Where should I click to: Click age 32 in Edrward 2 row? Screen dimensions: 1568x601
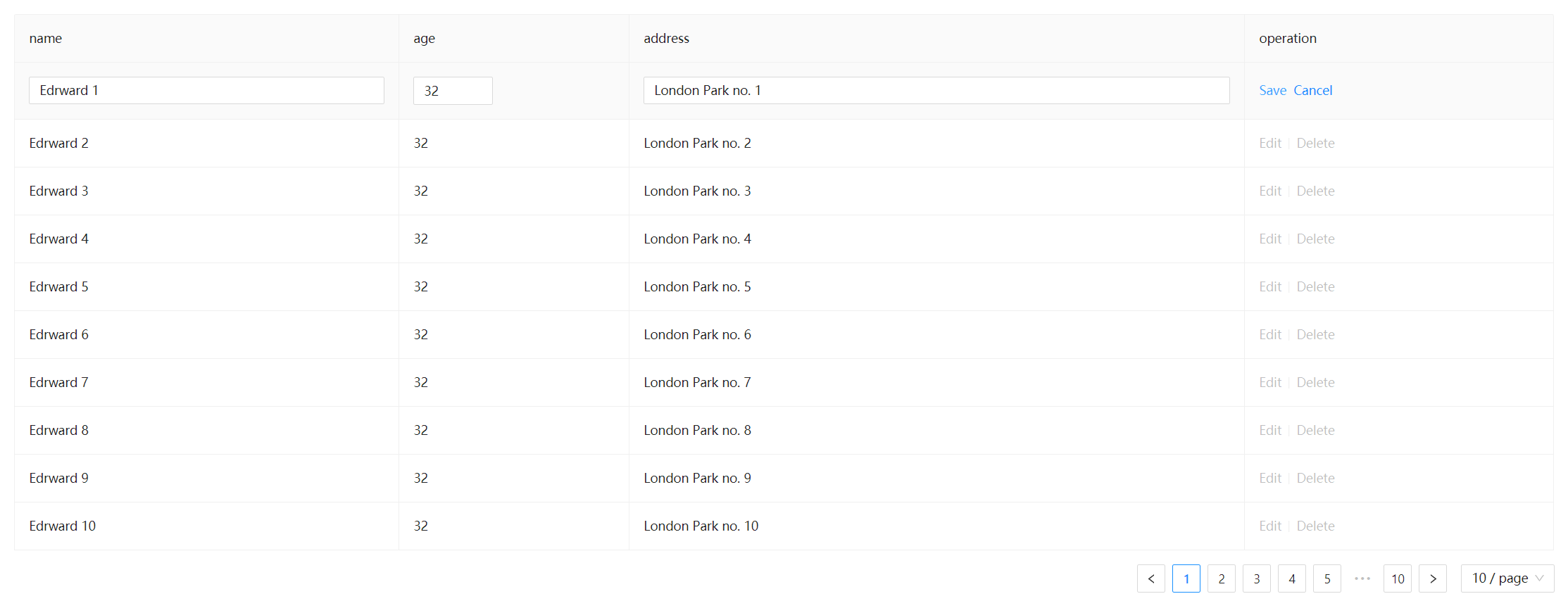pos(421,144)
